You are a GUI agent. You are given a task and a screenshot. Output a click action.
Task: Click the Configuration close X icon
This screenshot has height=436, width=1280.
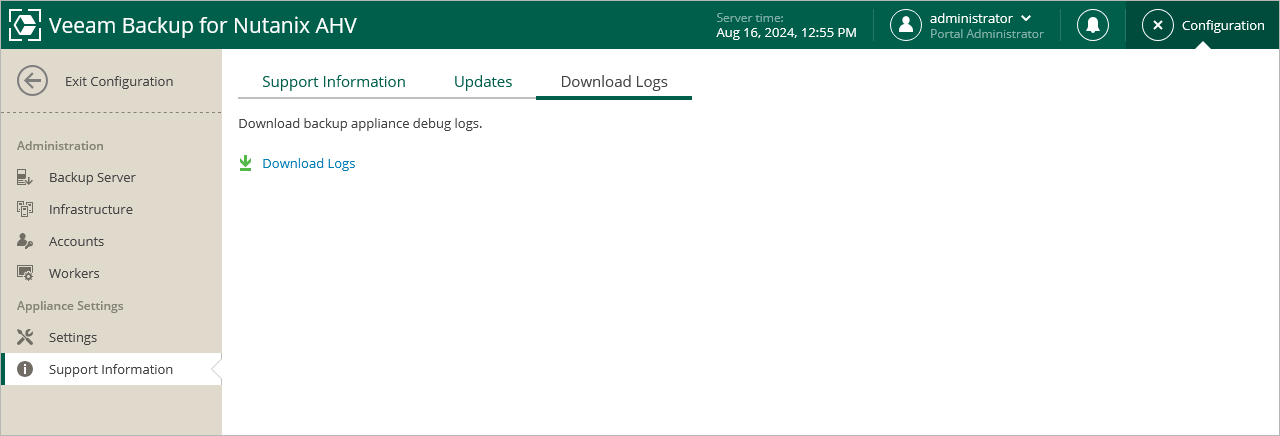pos(1158,25)
